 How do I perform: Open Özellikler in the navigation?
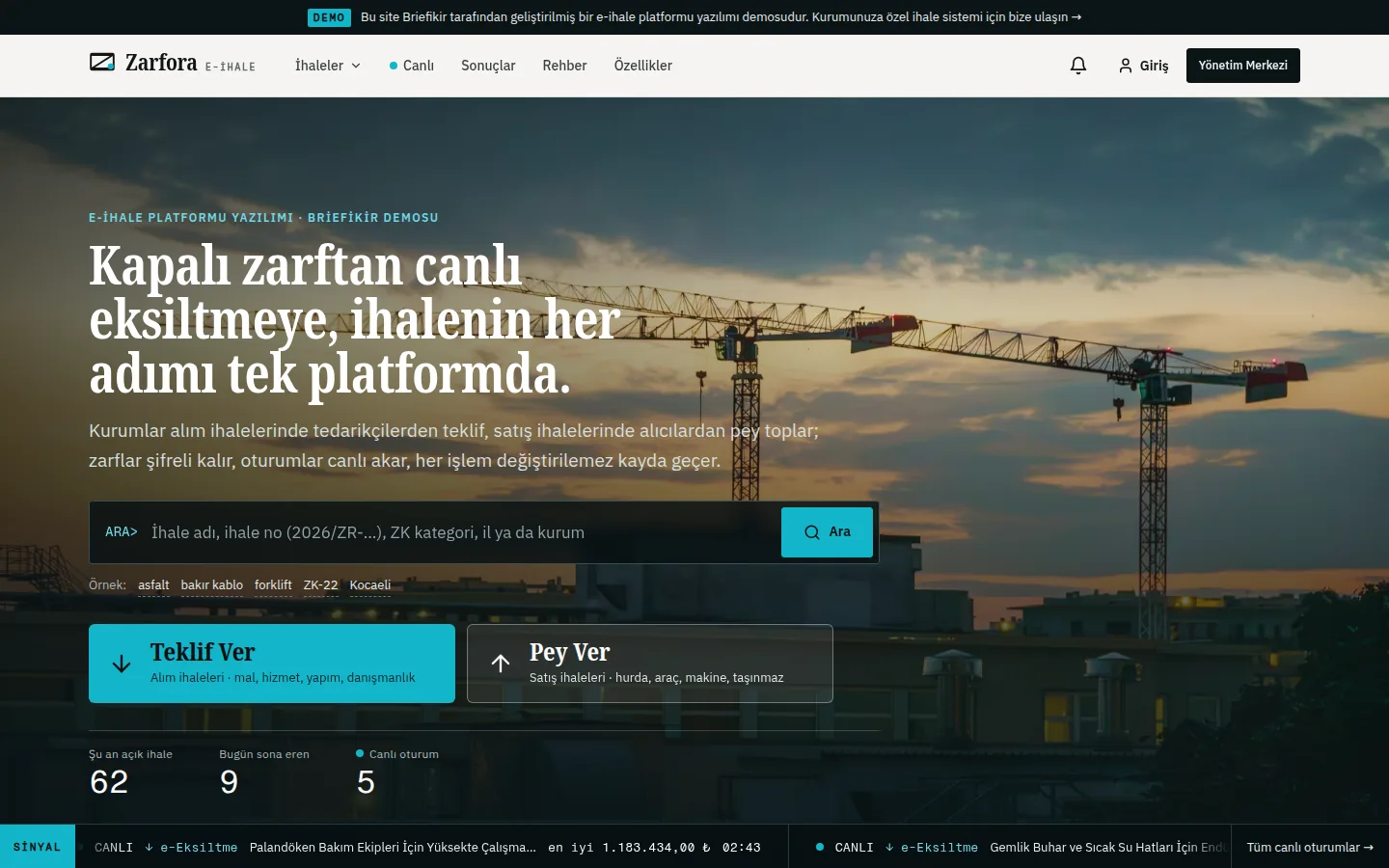(x=643, y=66)
